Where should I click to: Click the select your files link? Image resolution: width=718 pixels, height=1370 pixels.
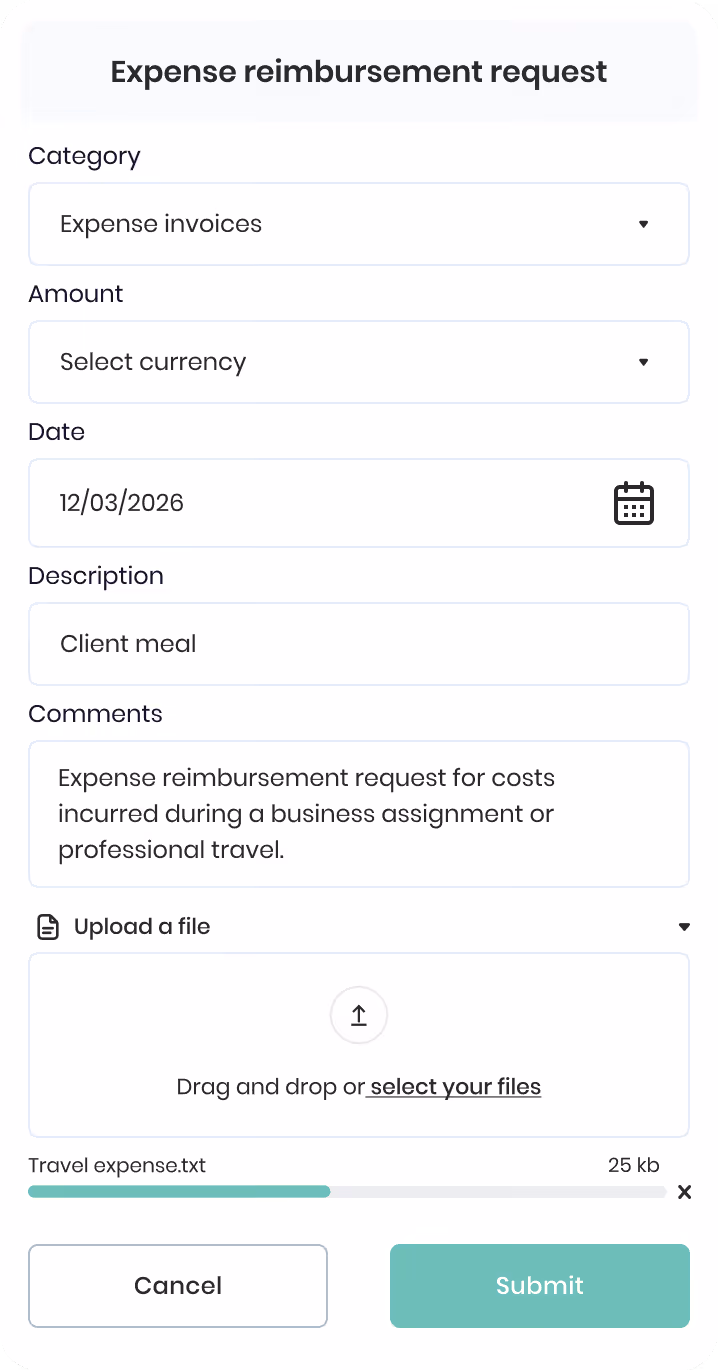click(x=455, y=1087)
